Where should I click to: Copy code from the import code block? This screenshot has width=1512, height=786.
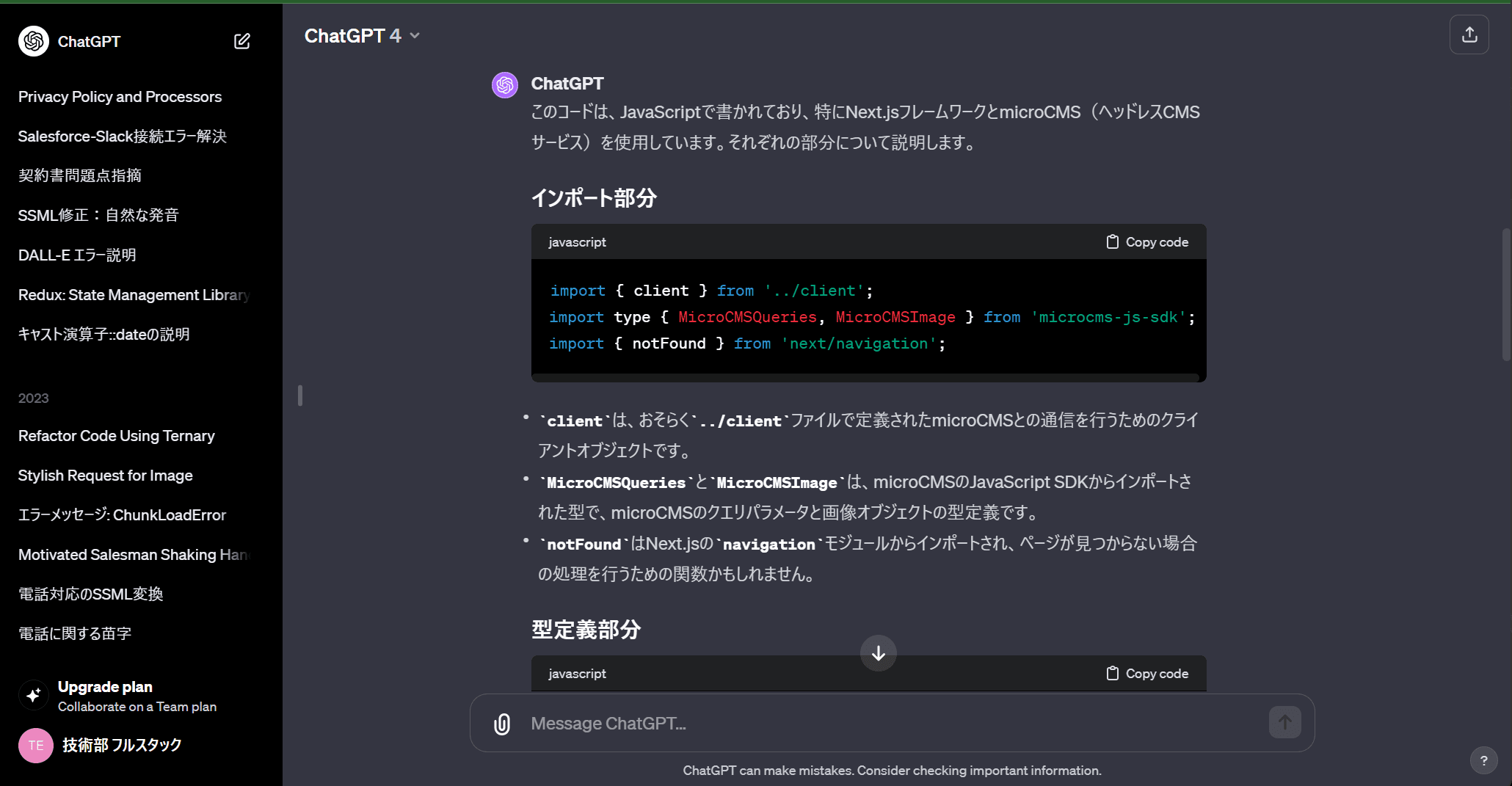coord(1147,242)
